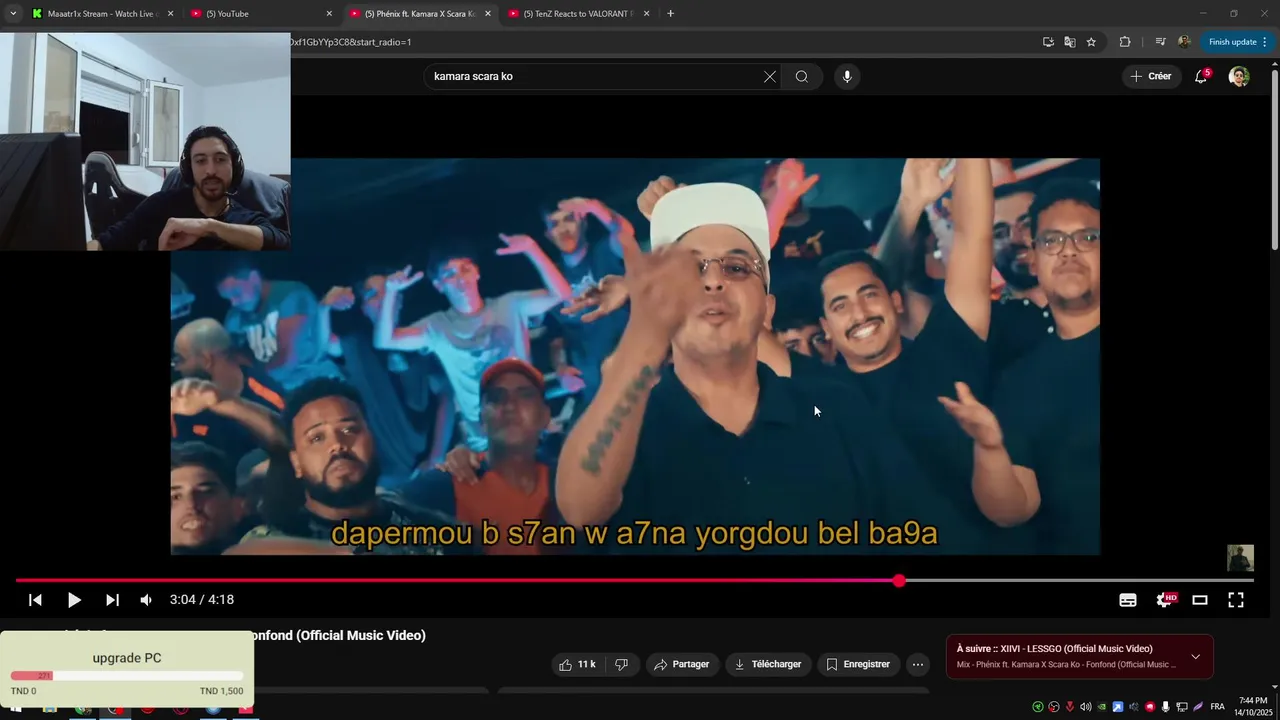Click the purple feather tray icon
Viewport: 1280px width, 720px height.
coord(1198,707)
